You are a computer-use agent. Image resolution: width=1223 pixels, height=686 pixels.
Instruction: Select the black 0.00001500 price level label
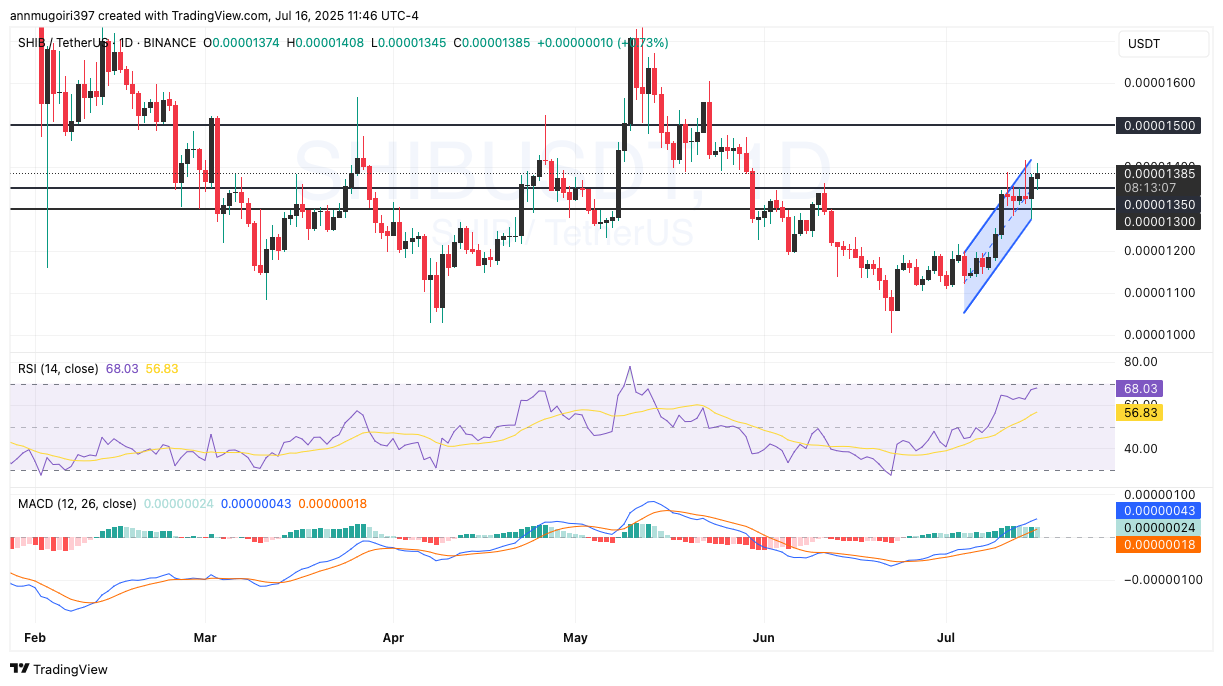[x=1159, y=125]
